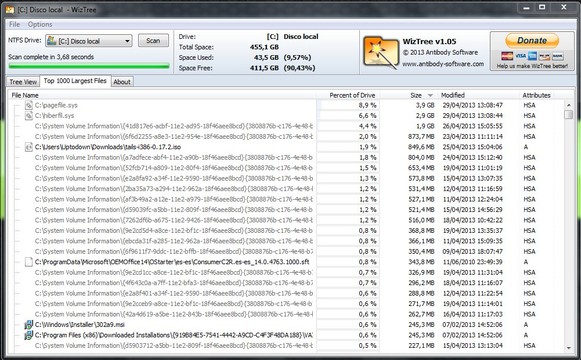Click the green scan progress bar
Viewport: 581px width, 360px height.
pyautogui.click(x=89, y=66)
